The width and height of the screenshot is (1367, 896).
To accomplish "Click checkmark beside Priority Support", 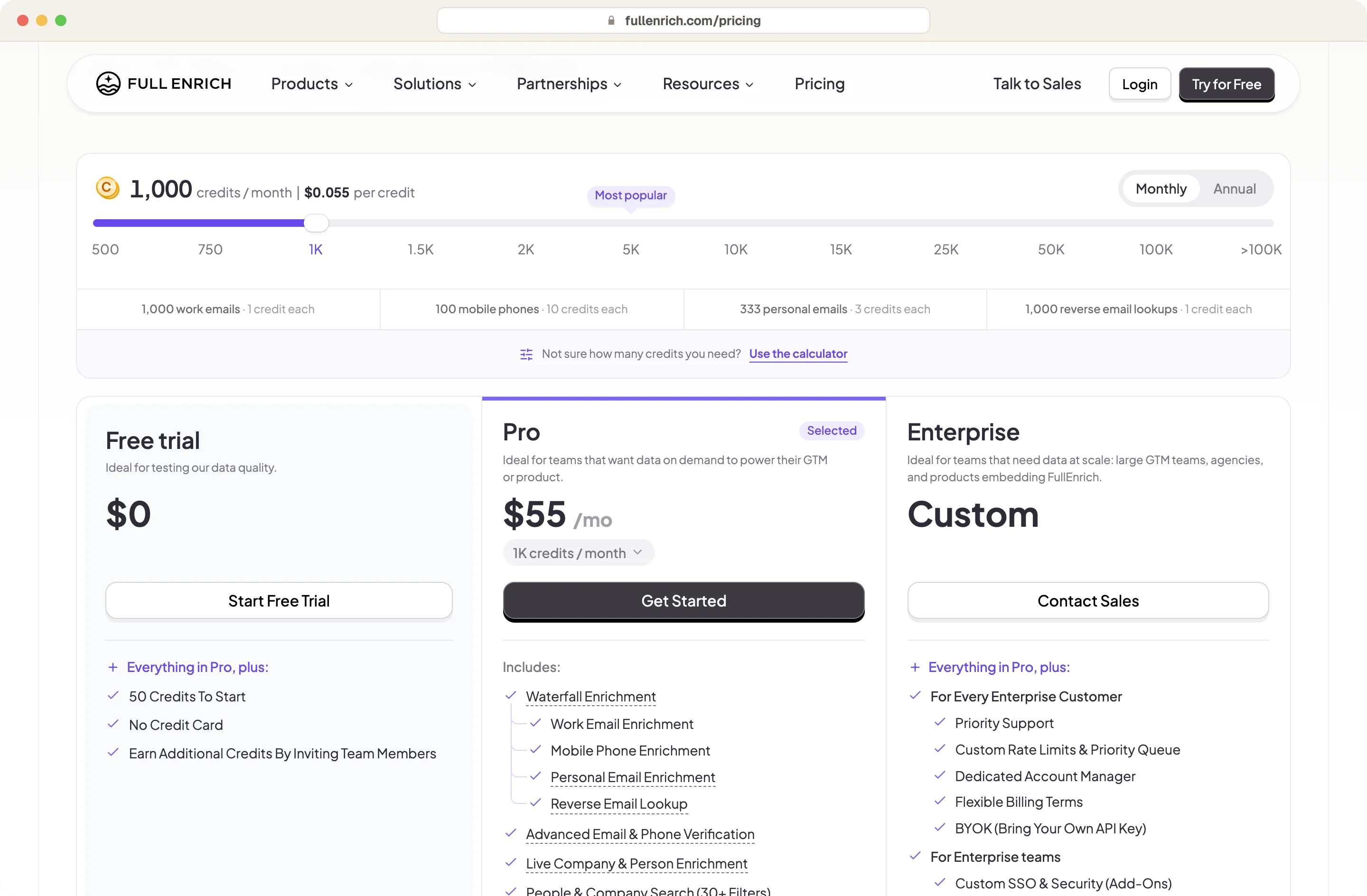I will 940,723.
